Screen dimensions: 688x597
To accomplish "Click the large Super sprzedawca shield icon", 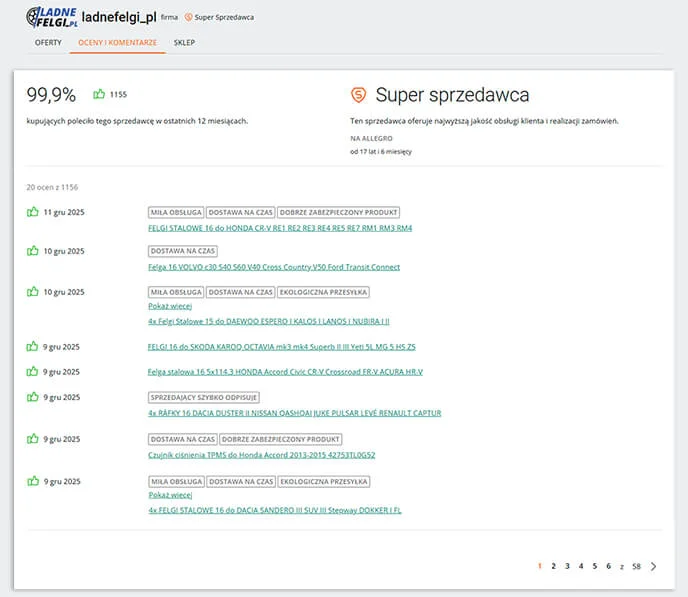I will tap(358, 95).
